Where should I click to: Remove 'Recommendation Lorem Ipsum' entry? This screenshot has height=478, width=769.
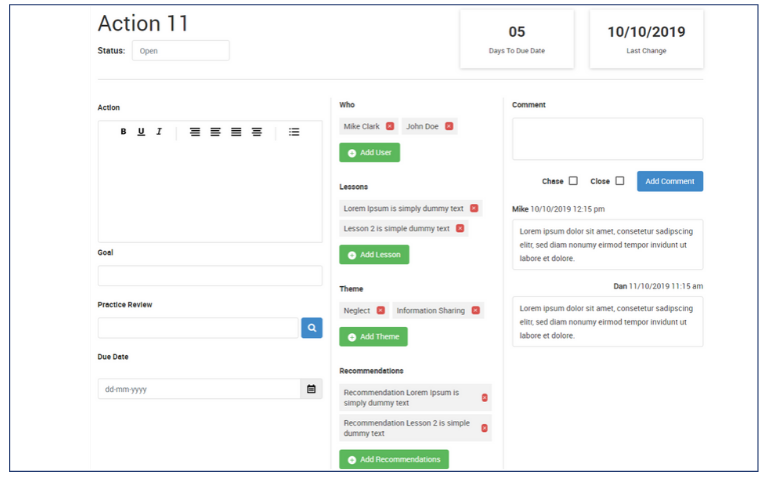[x=485, y=398]
